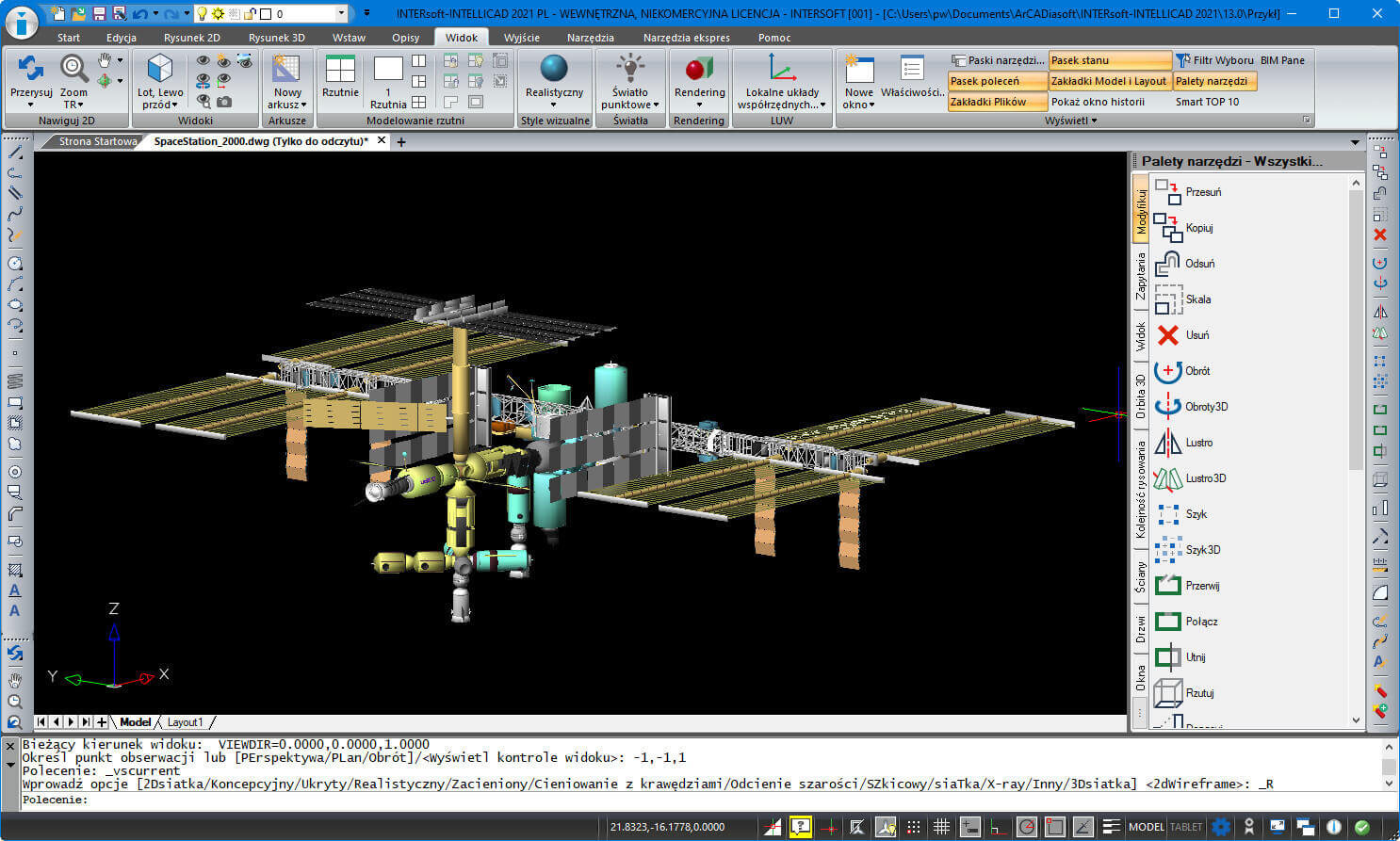Expand the Wyświetl group dropdown
Viewport: 1400px width, 841px height.
(x=1071, y=121)
